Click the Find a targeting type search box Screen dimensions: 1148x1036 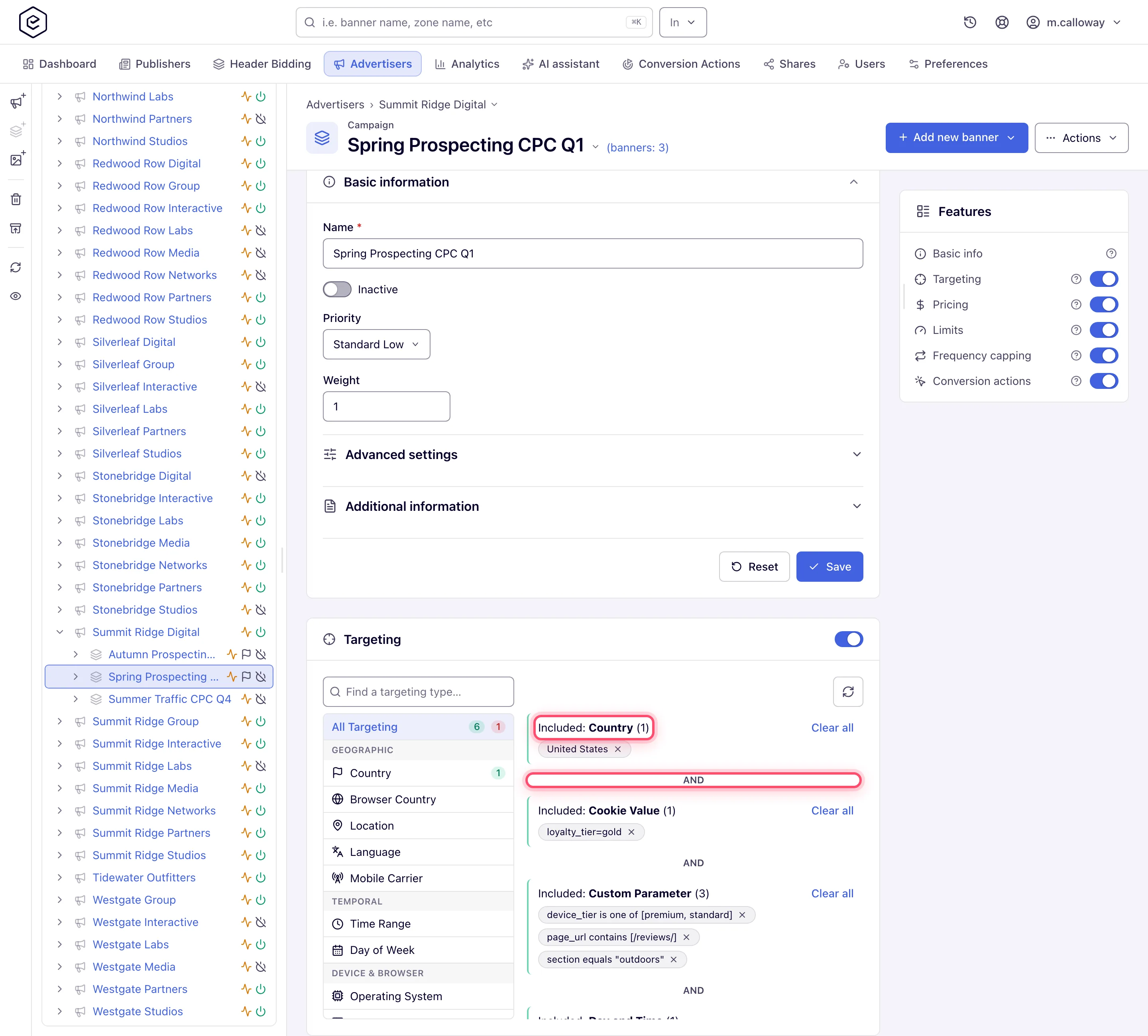418,692
